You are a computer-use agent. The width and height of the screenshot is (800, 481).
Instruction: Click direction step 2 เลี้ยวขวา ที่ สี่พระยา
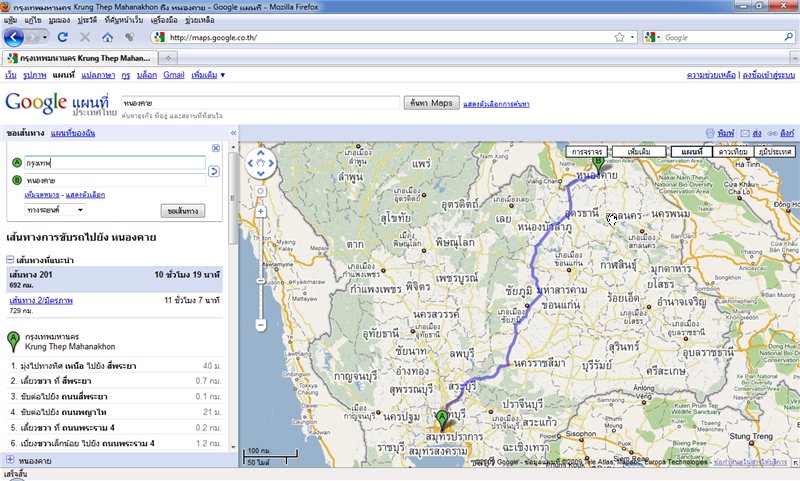(x=116, y=381)
